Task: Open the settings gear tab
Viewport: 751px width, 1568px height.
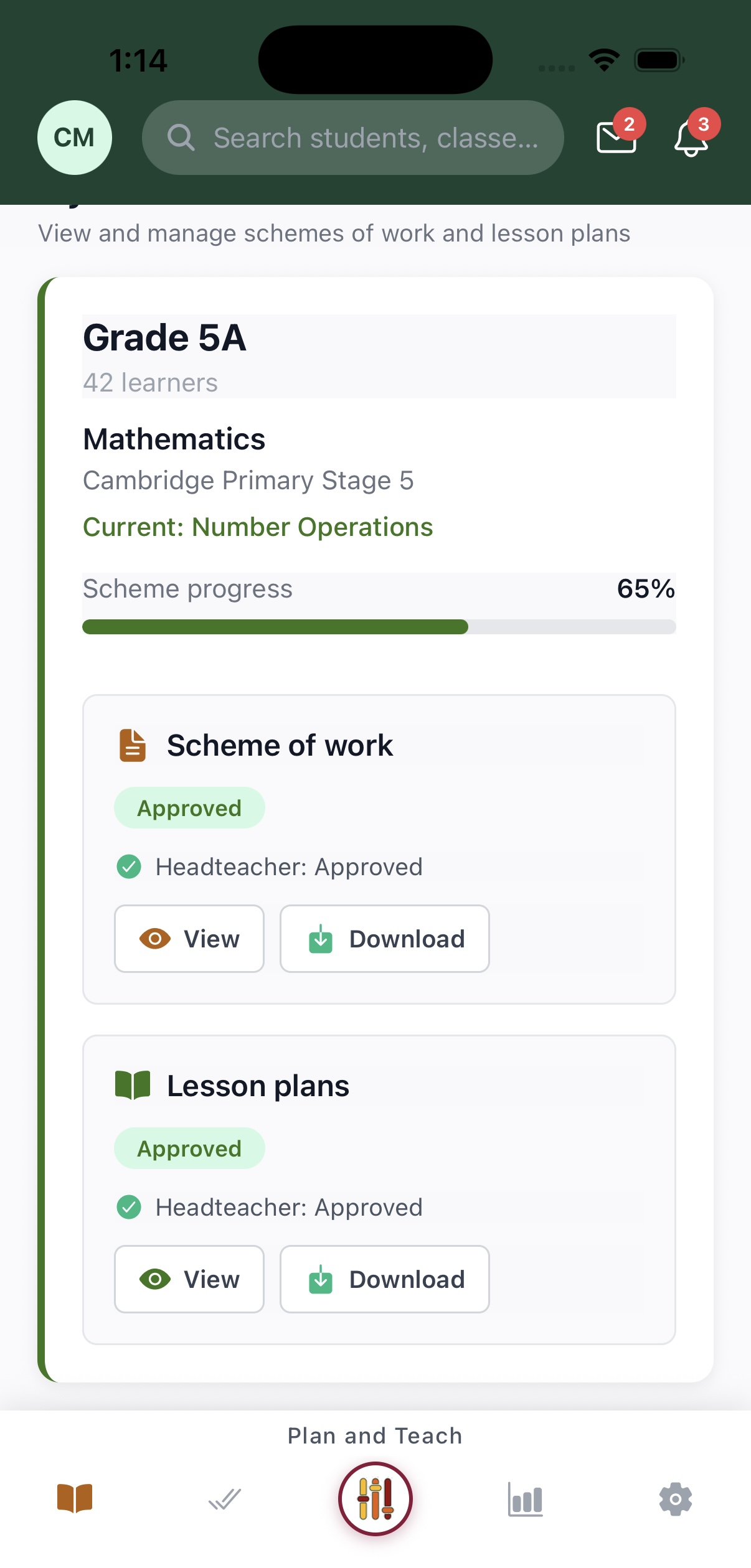Action: pos(676,1499)
